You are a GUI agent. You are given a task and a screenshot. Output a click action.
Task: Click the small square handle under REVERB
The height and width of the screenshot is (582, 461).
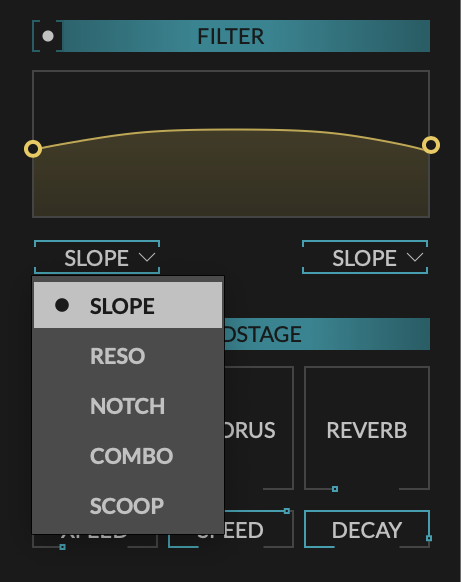click(335, 489)
